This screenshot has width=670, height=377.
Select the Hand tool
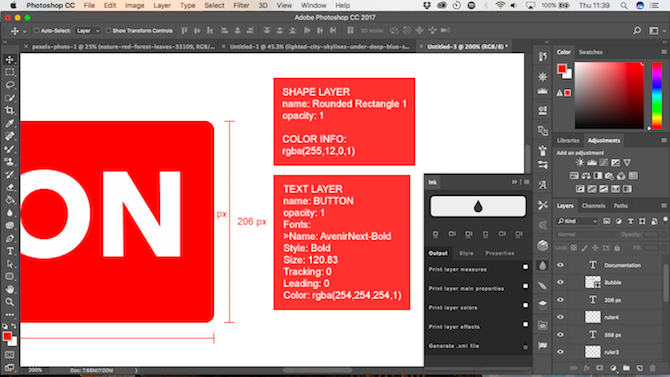9,289
